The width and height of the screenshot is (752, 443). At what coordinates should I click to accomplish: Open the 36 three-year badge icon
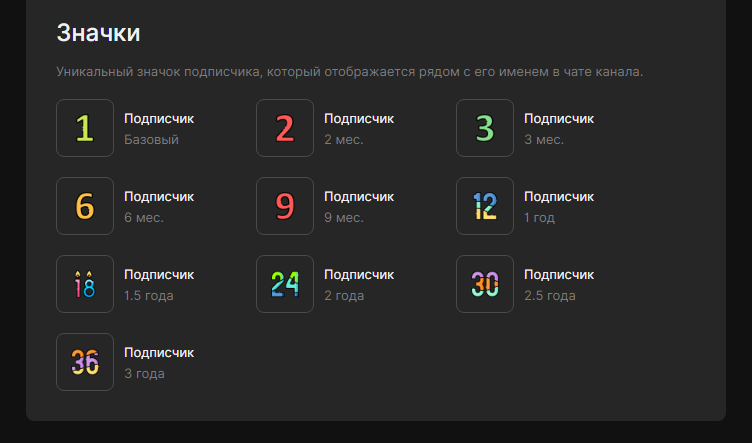[85, 362]
